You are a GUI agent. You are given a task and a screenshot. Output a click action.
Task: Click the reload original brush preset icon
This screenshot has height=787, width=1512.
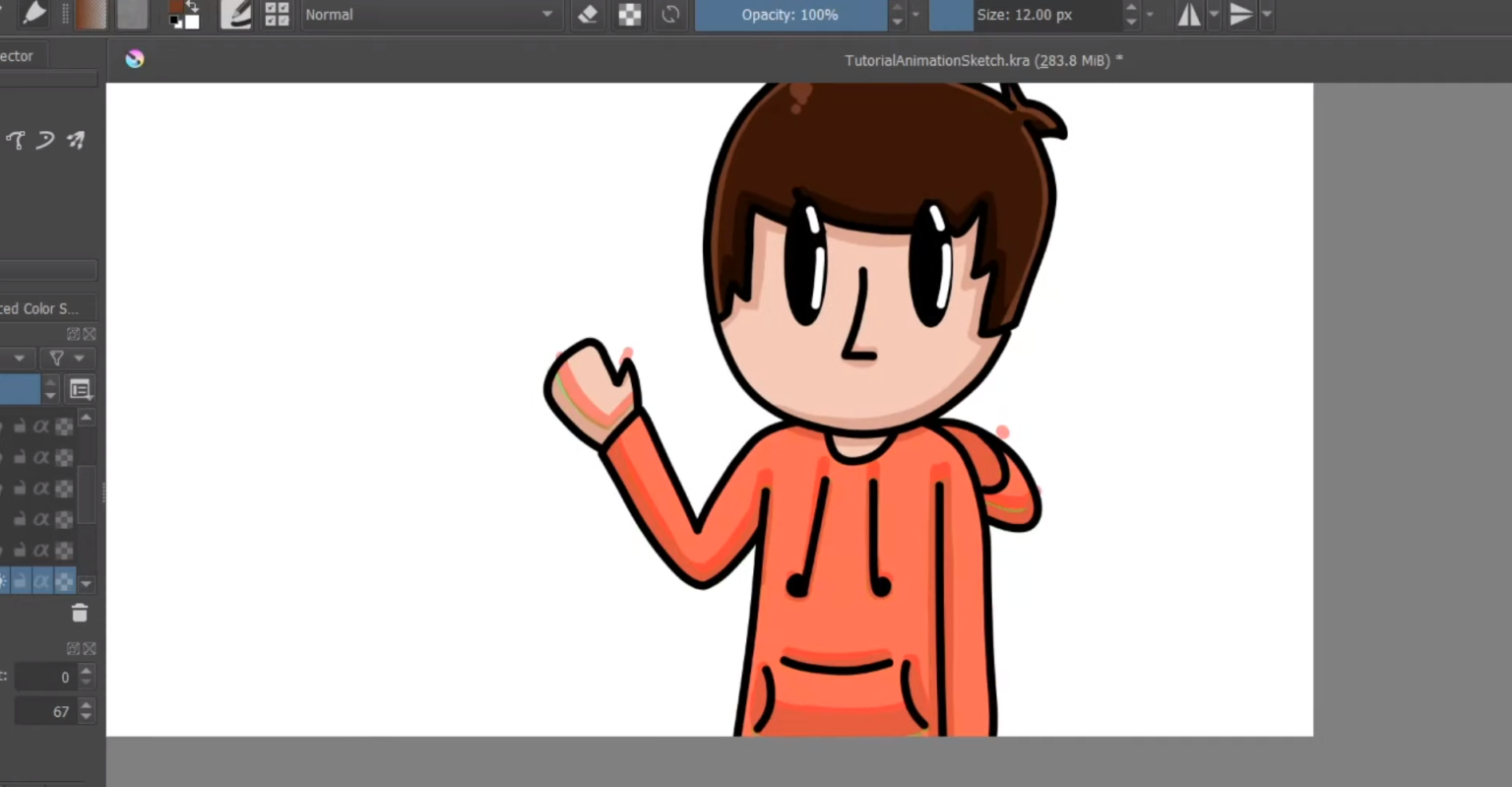tap(670, 15)
